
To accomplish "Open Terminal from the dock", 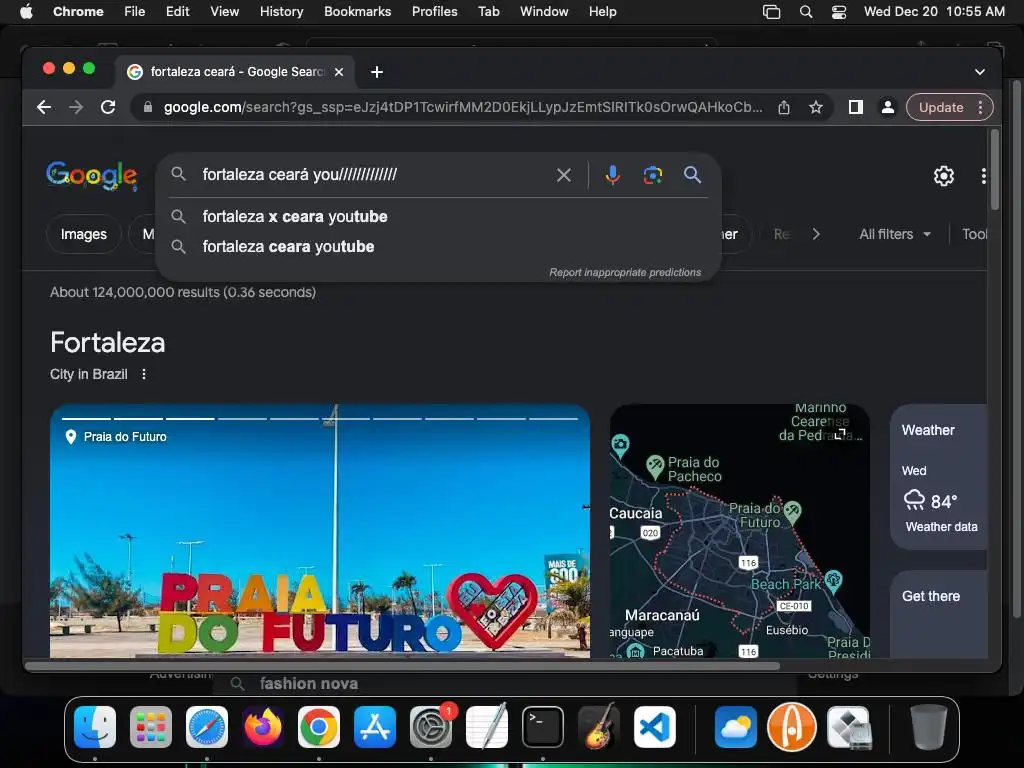I will [x=543, y=727].
